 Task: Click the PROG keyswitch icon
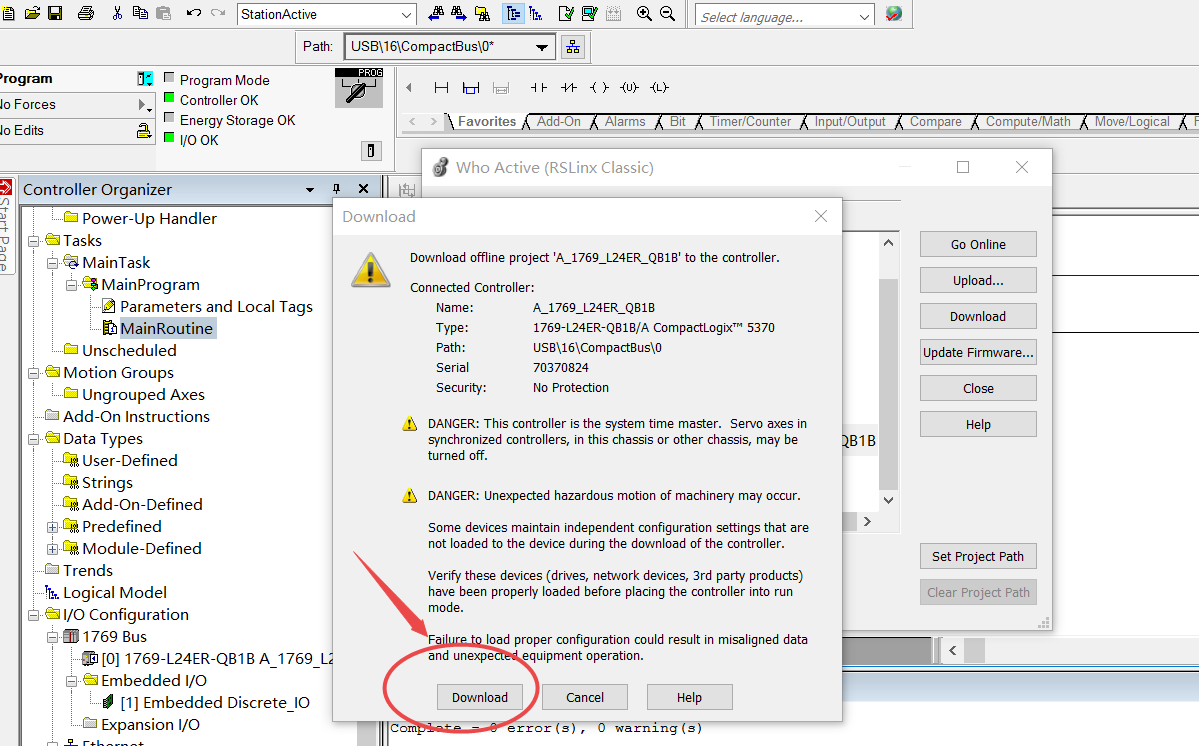[359, 87]
